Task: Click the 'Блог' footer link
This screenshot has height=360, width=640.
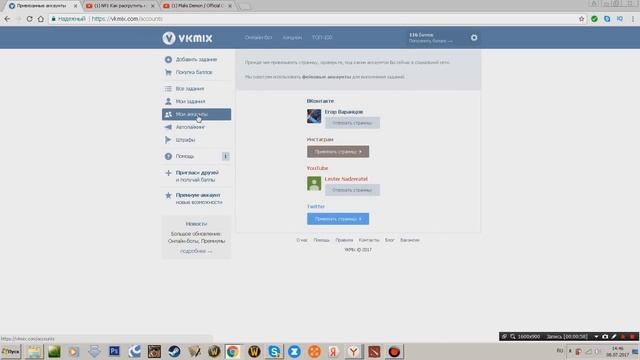Action: (390, 240)
